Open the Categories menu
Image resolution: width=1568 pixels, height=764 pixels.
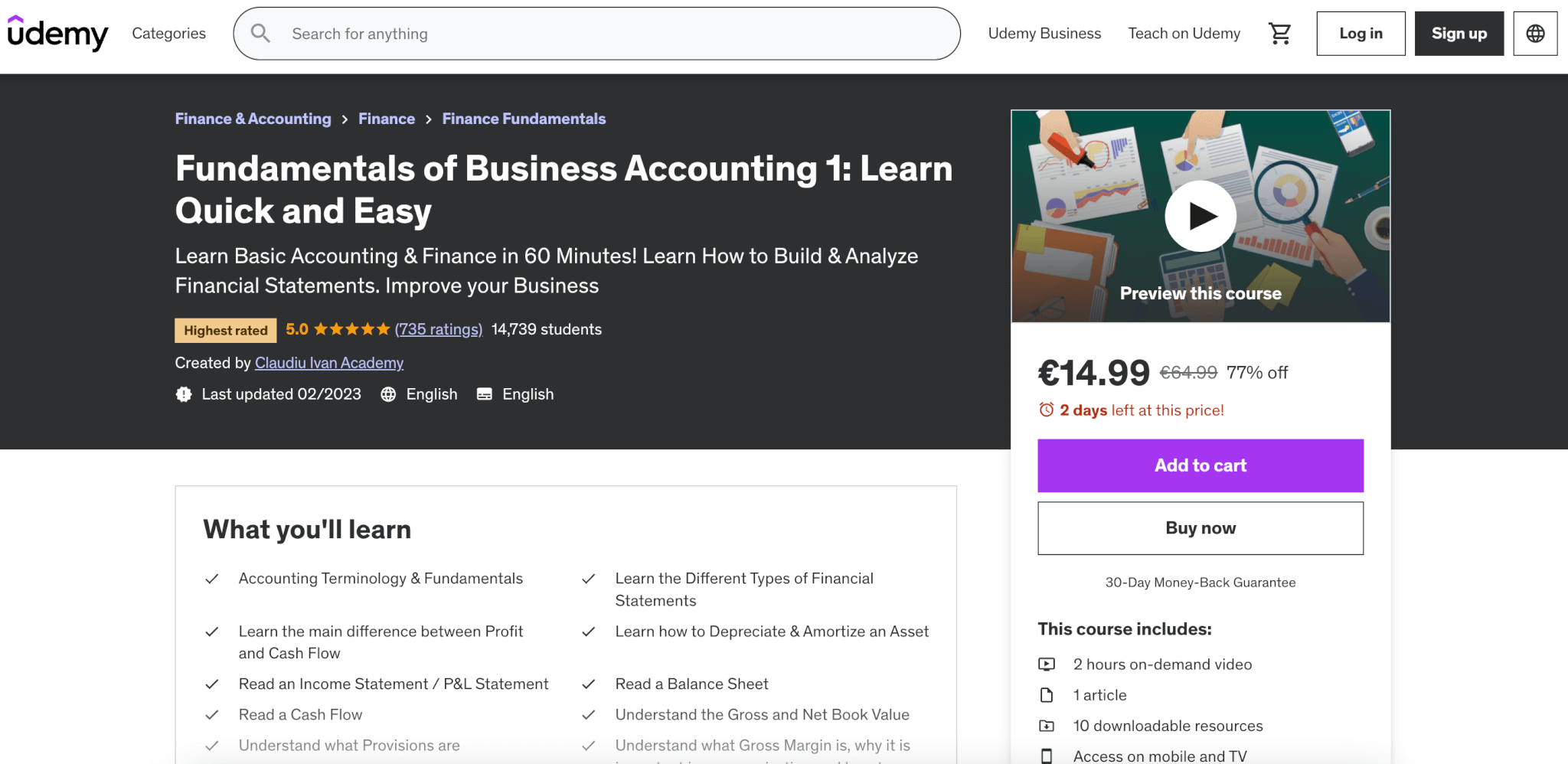(168, 34)
